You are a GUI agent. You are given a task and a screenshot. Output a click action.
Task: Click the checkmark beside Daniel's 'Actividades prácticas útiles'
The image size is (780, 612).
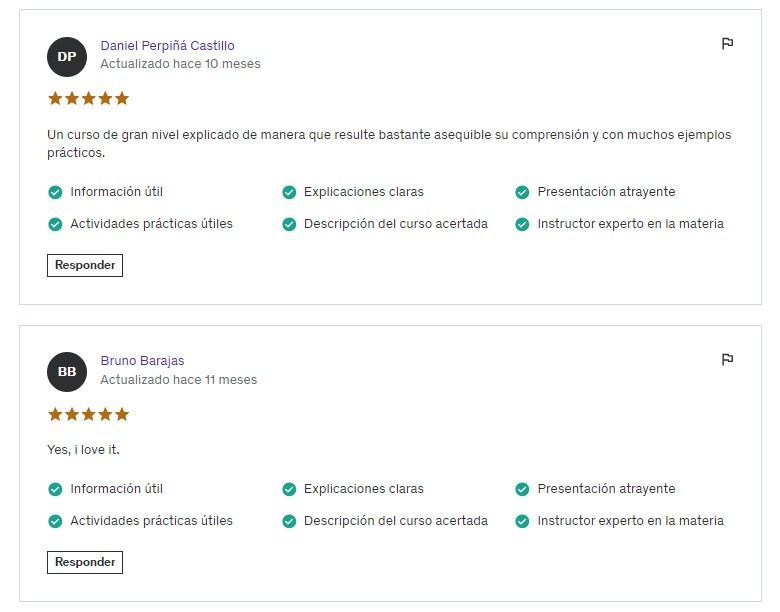coord(55,224)
